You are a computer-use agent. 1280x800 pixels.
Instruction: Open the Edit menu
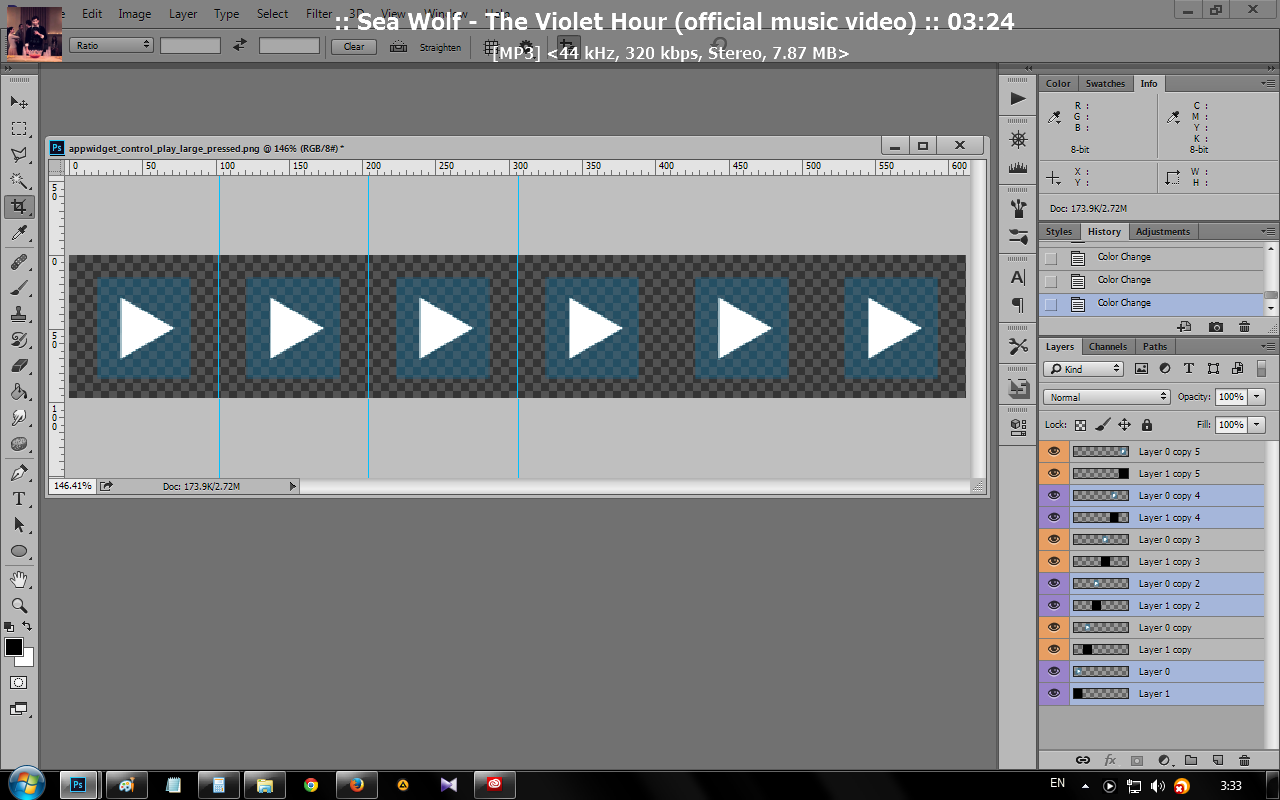pyautogui.click(x=92, y=14)
